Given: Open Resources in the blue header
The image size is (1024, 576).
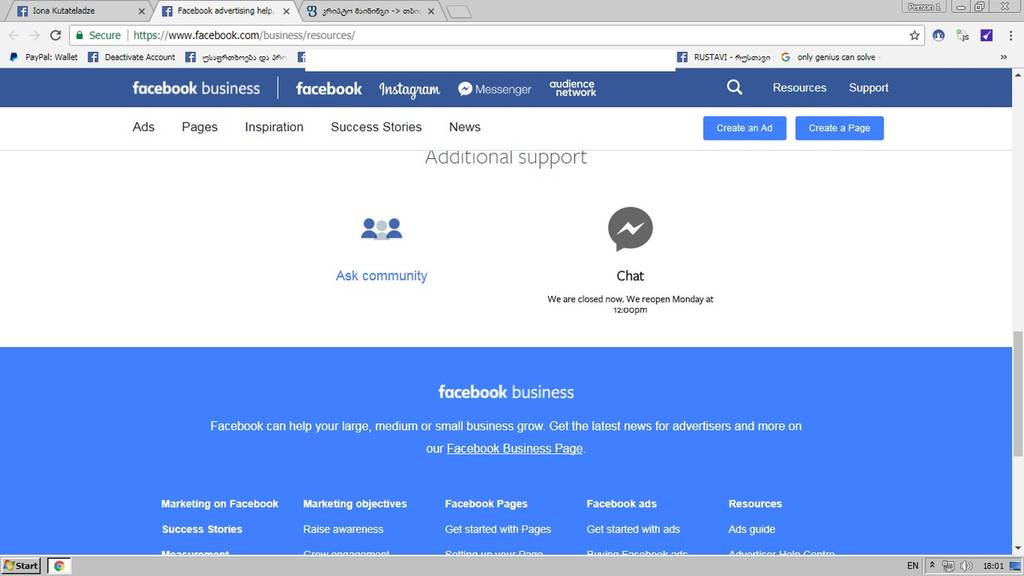Looking at the screenshot, I should click(799, 88).
